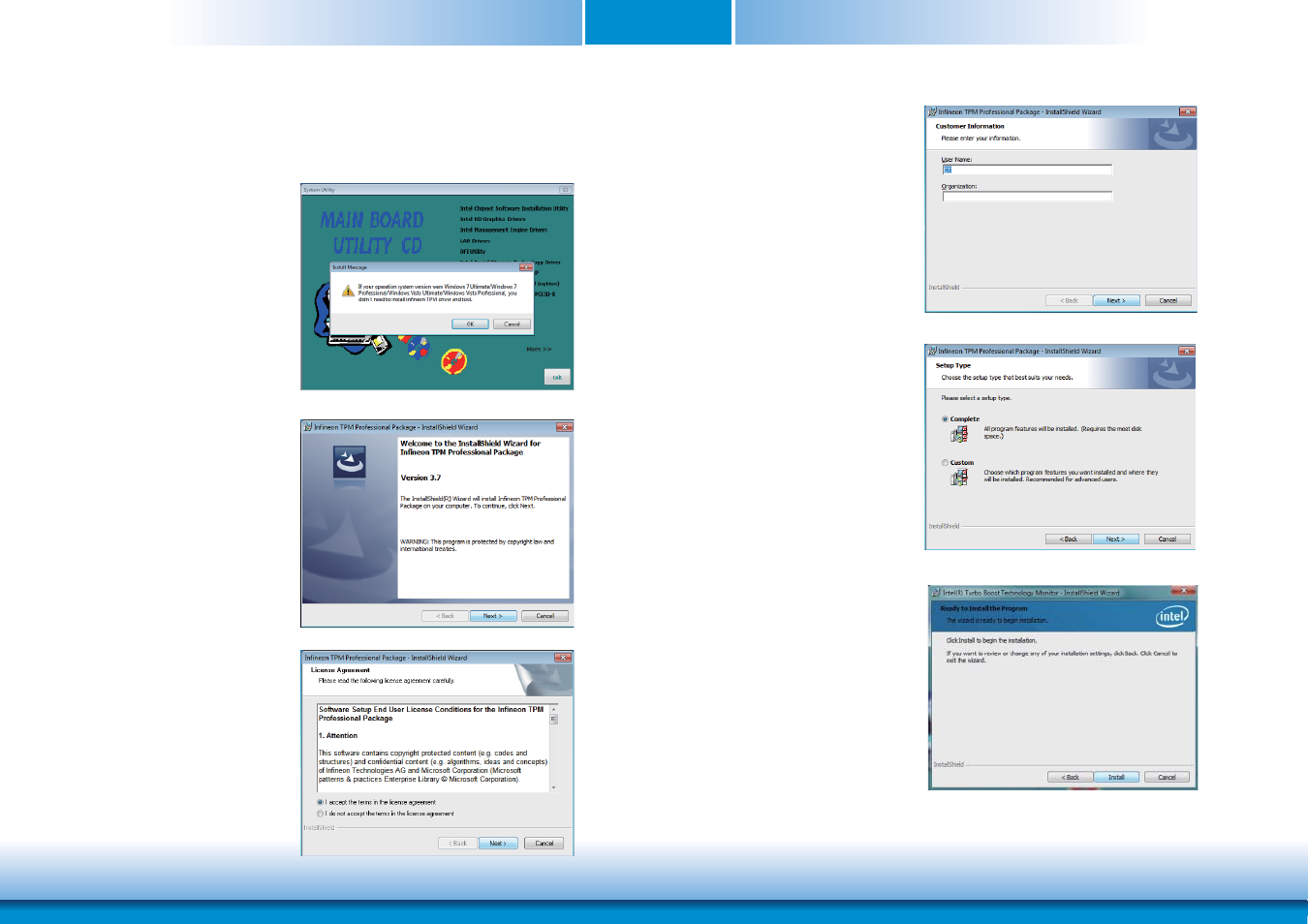Click Infineon logo in Customer Information header
The height and width of the screenshot is (924, 1308).
(x=1172, y=135)
